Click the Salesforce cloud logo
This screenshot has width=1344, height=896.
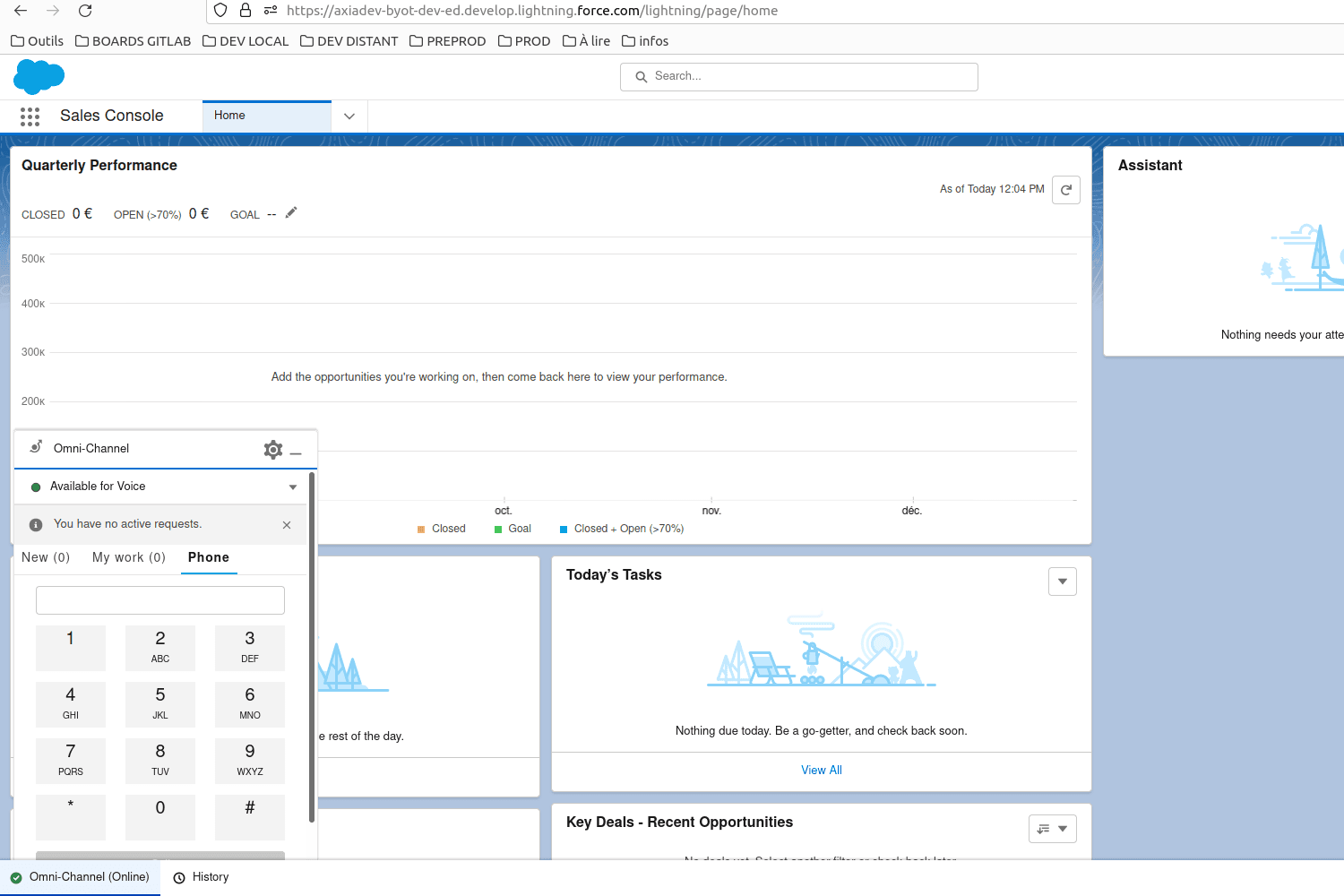pos(39,77)
